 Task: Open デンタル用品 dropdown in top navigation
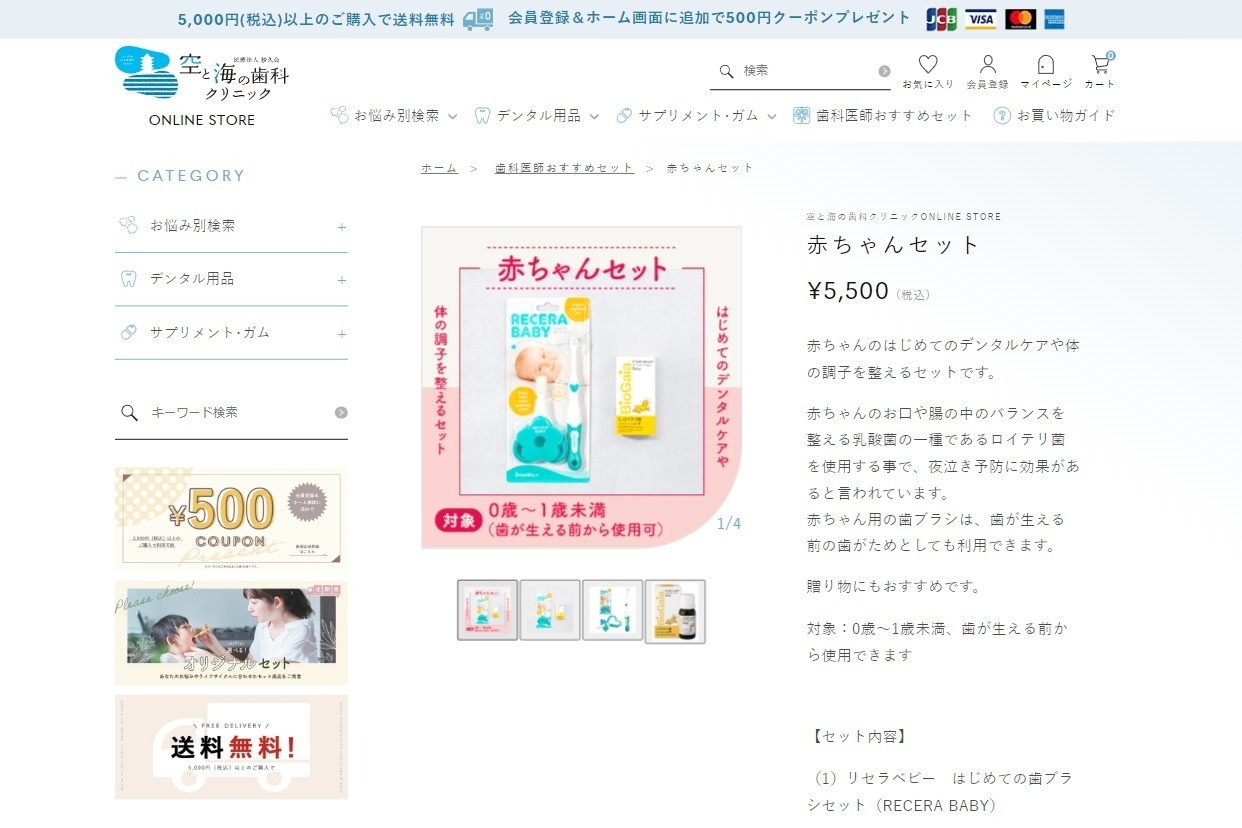(x=537, y=116)
